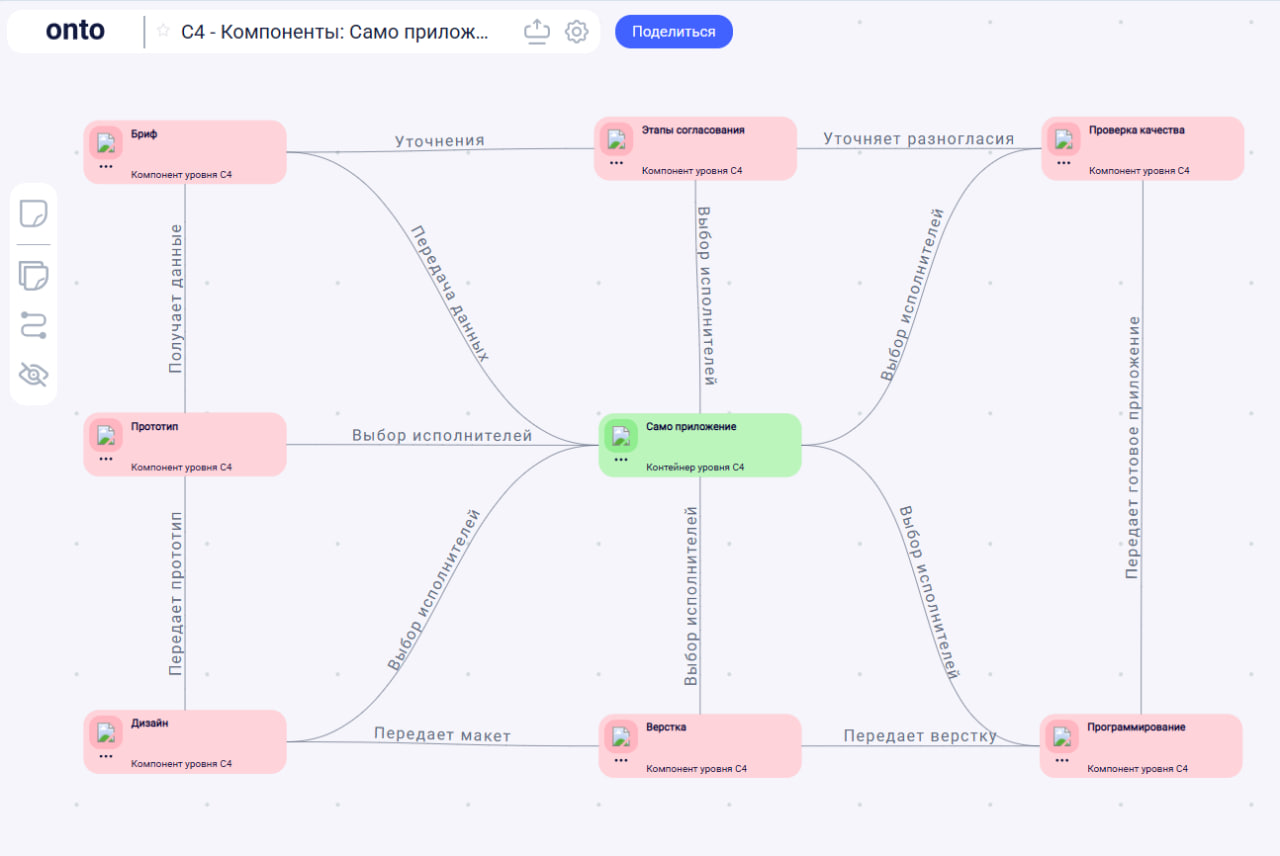The height and width of the screenshot is (856, 1280).
Task: Click the export upload icon
Action: (537, 32)
